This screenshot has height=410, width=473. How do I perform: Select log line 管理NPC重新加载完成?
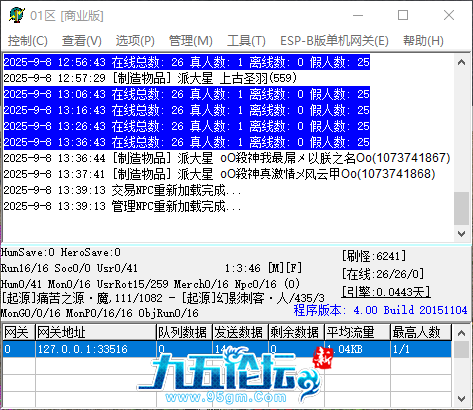click(122, 206)
